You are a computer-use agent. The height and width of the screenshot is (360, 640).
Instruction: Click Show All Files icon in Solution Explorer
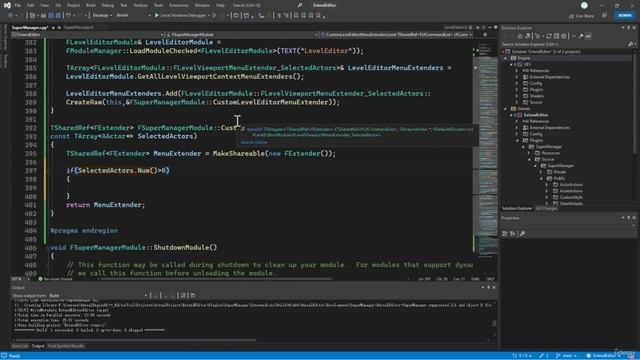pyautogui.click(x=564, y=36)
